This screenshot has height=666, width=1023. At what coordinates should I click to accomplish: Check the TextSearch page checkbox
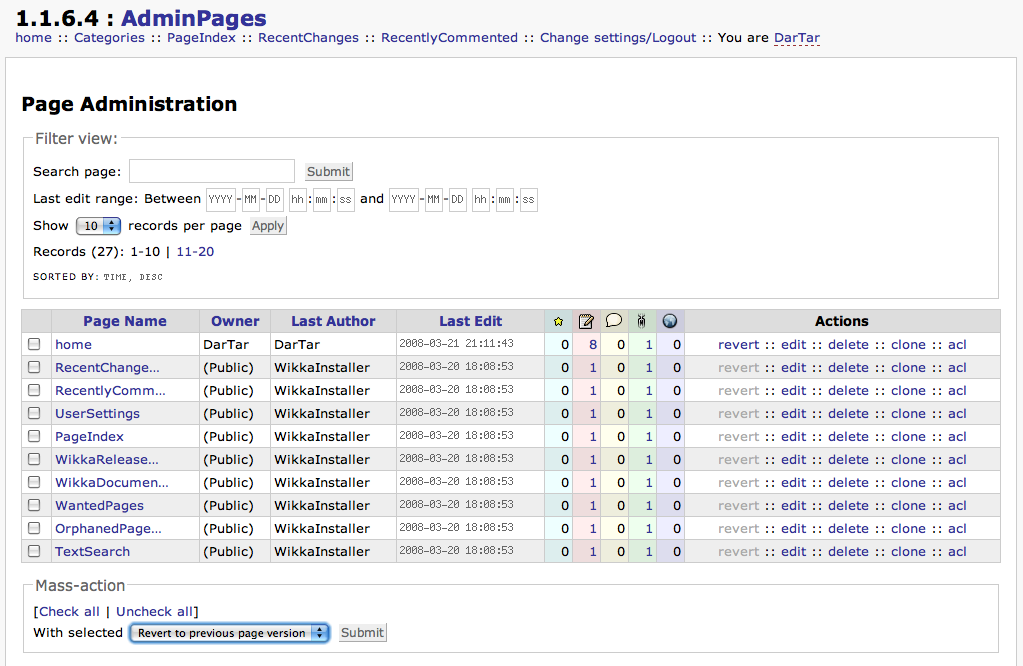tap(35, 552)
